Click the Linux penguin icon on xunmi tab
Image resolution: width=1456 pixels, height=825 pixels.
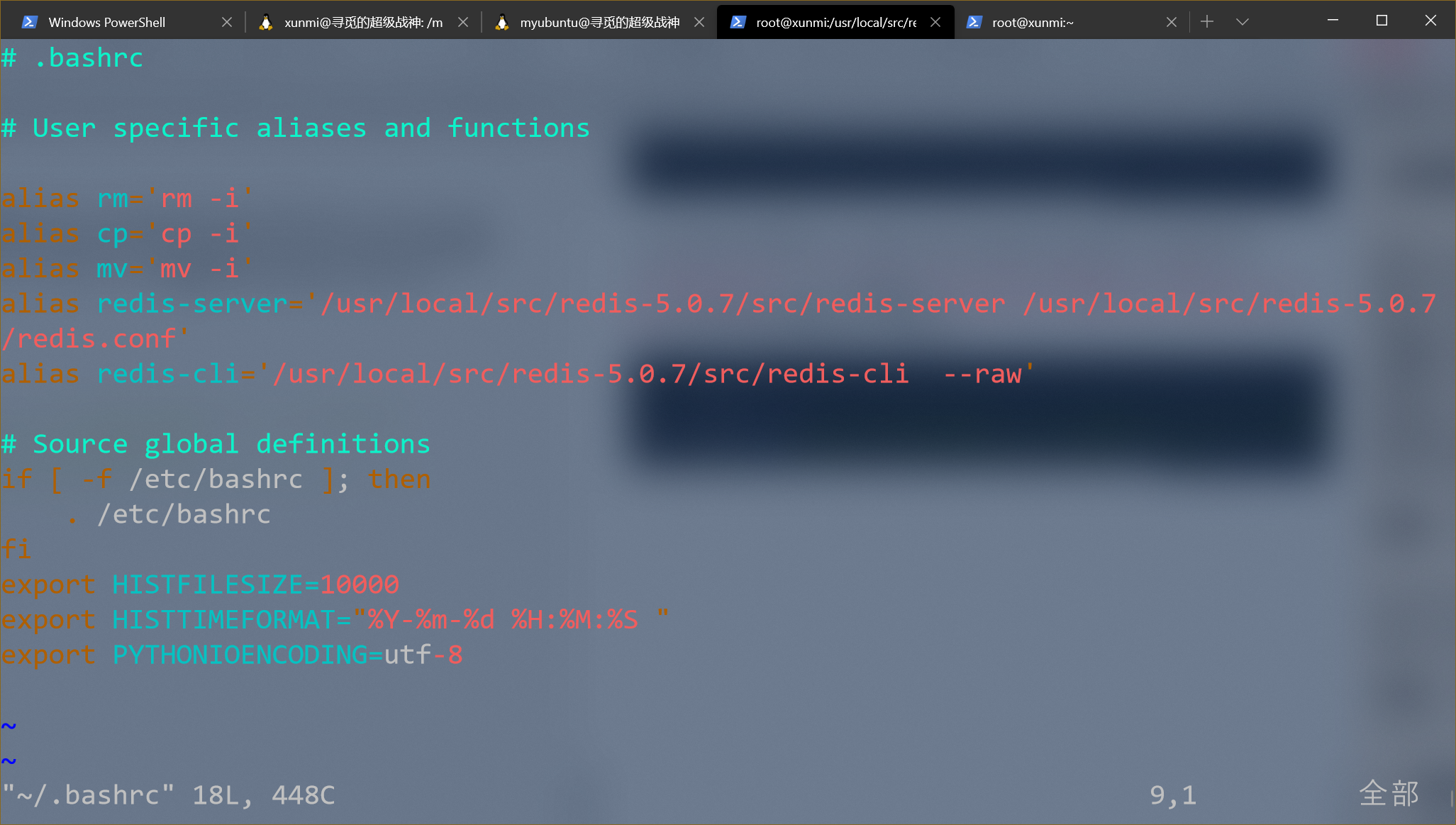pyautogui.click(x=266, y=22)
